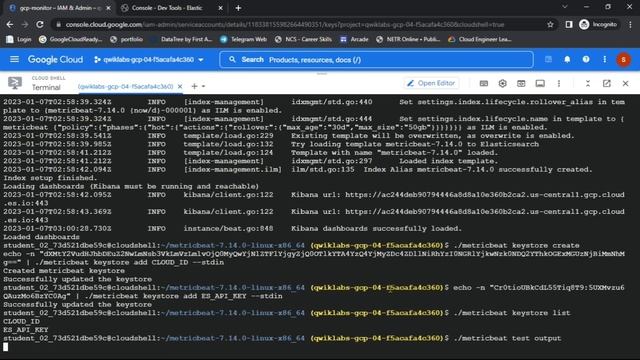
Task: Open the help question mark menu
Action: [586, 60]
